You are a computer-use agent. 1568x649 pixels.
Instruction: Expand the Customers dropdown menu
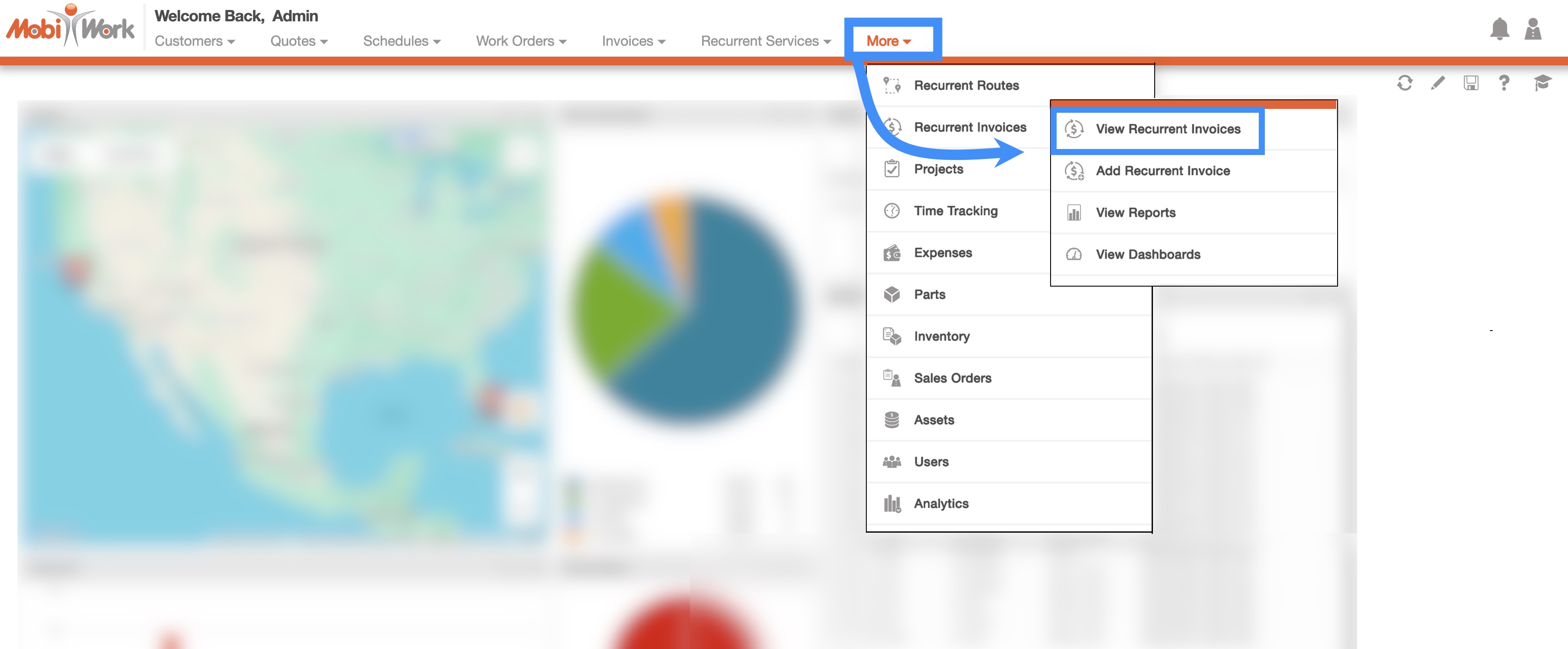[194, 41]
